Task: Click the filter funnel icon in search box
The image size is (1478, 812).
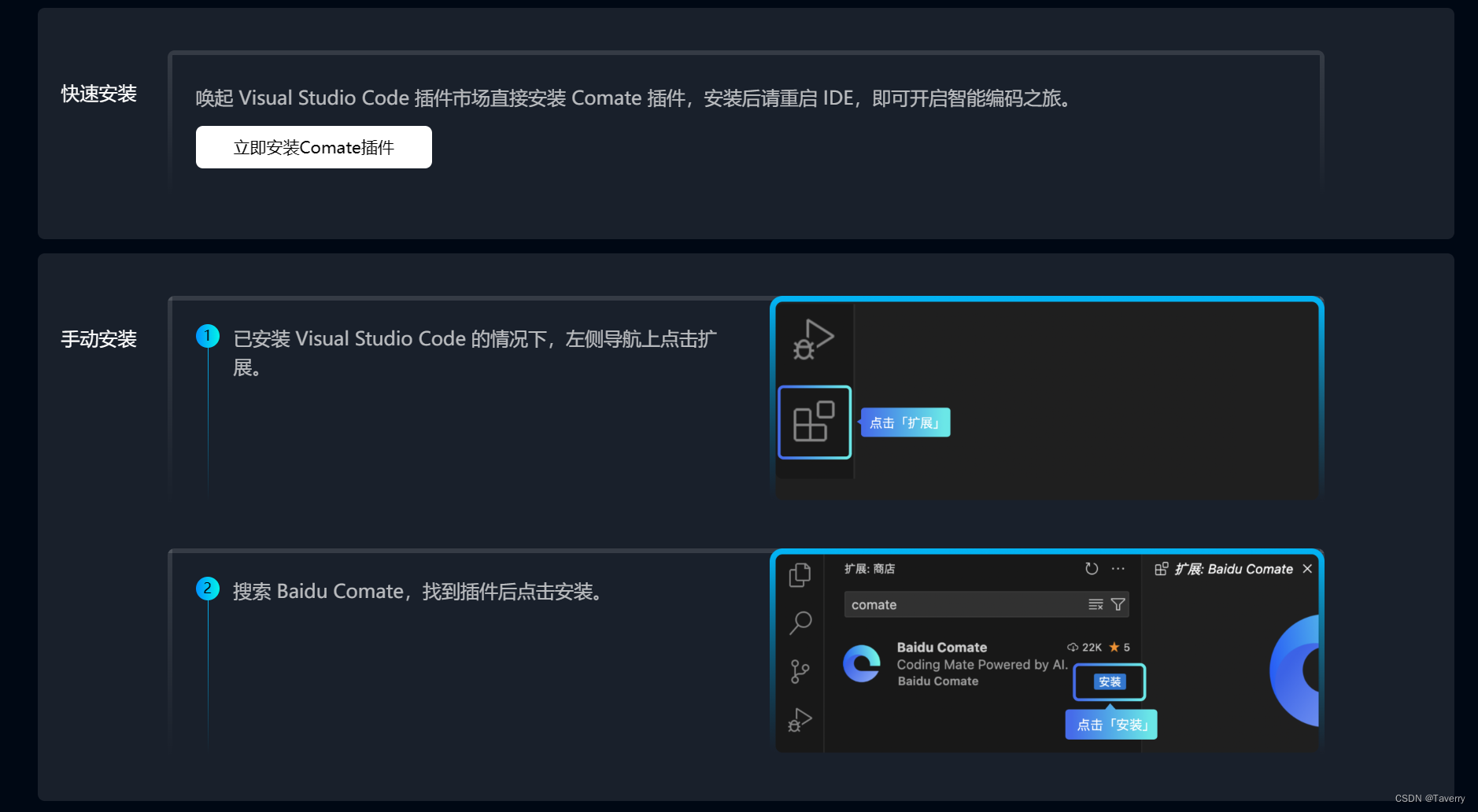Action: 1118,604
